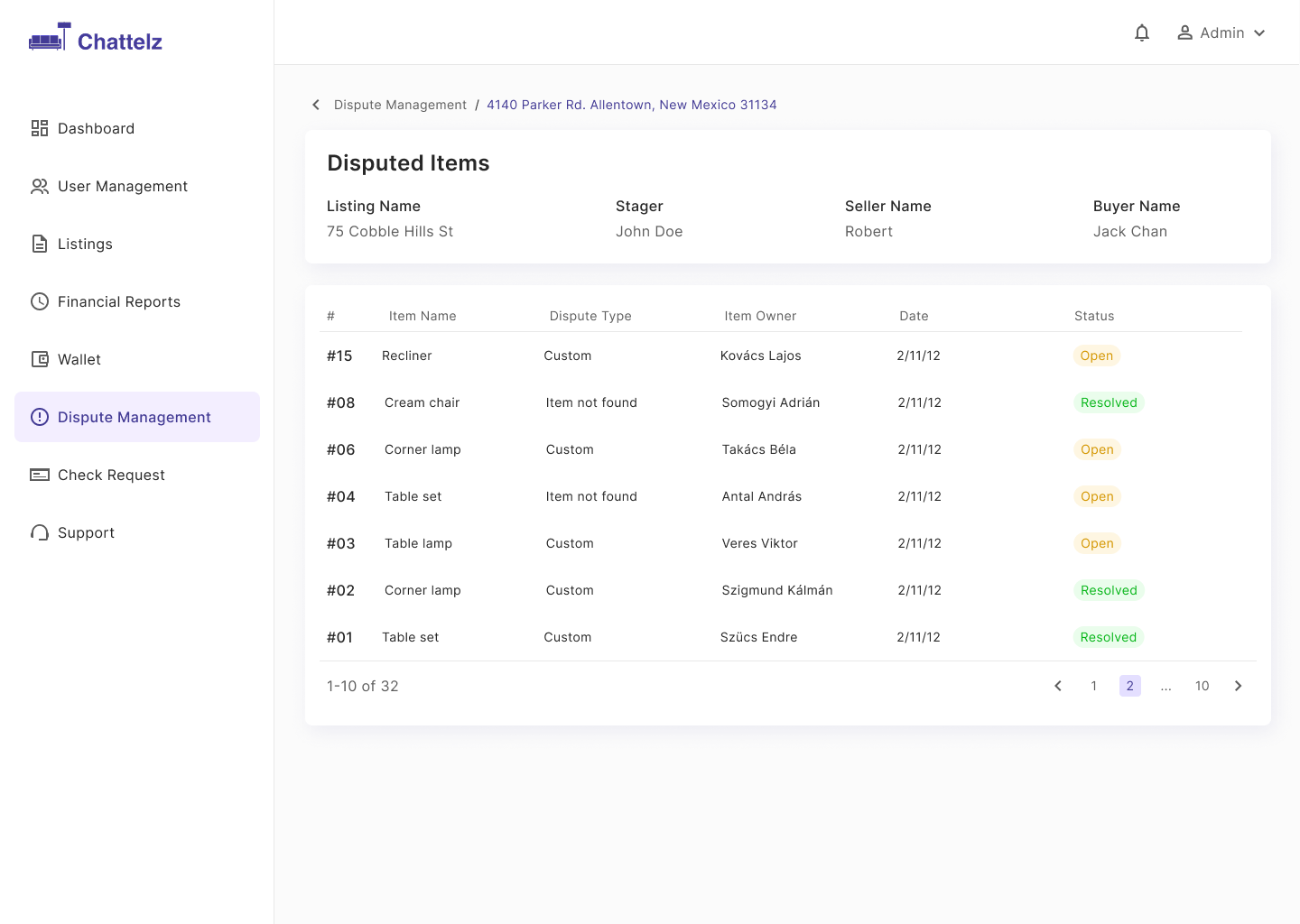Go to previous page with left chevron
Viewport: 1300px width, 924px height.
coord(1058,686)
